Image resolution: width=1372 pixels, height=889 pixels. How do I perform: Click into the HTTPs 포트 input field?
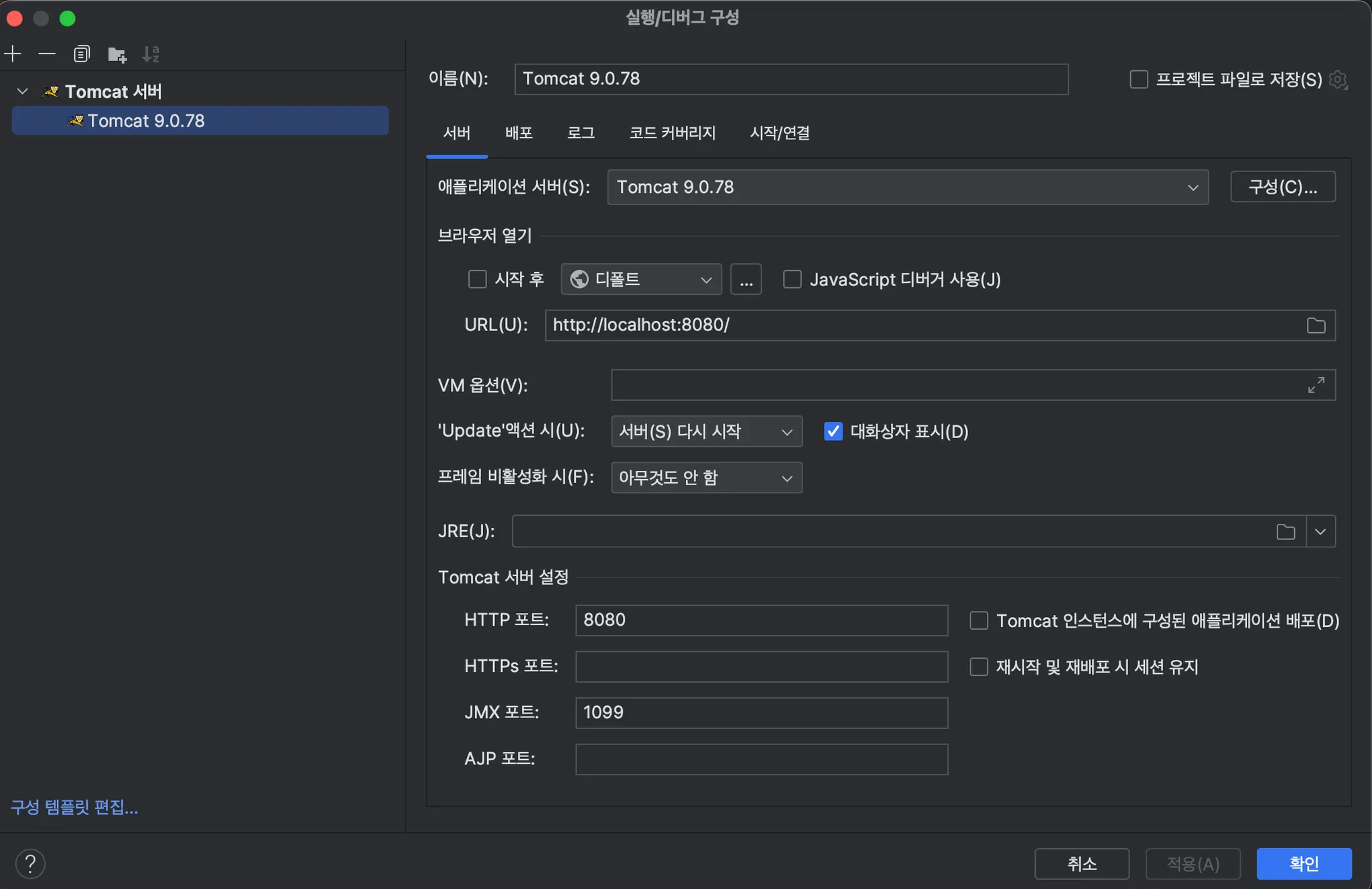click(761, 667)
